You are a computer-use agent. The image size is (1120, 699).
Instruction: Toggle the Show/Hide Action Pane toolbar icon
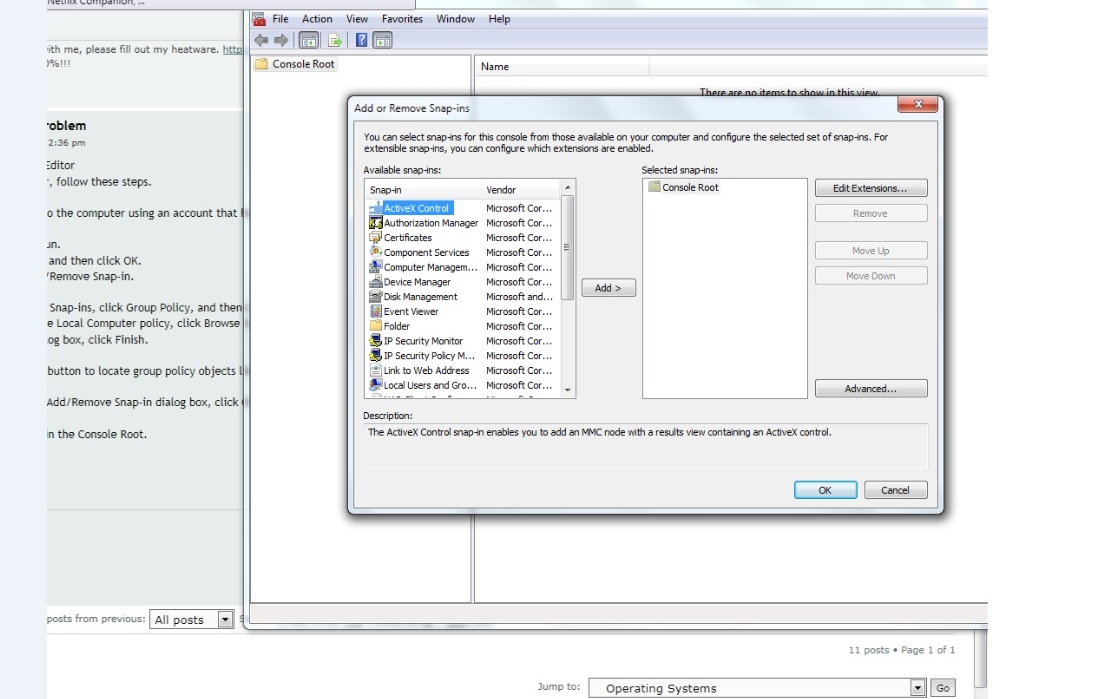tap(382, 41)
